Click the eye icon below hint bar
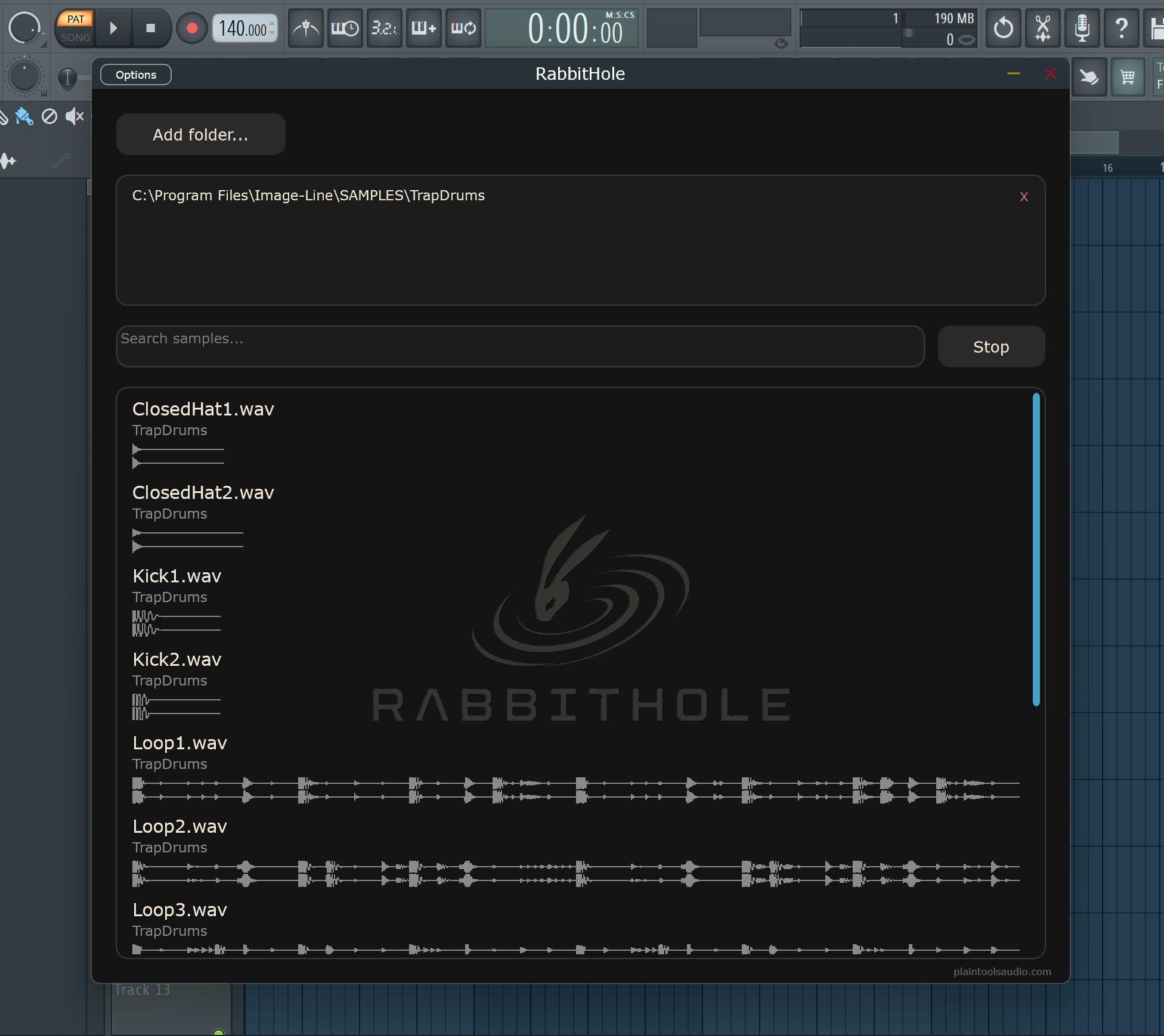1164x1036 pixels. (x=781, y=44)
